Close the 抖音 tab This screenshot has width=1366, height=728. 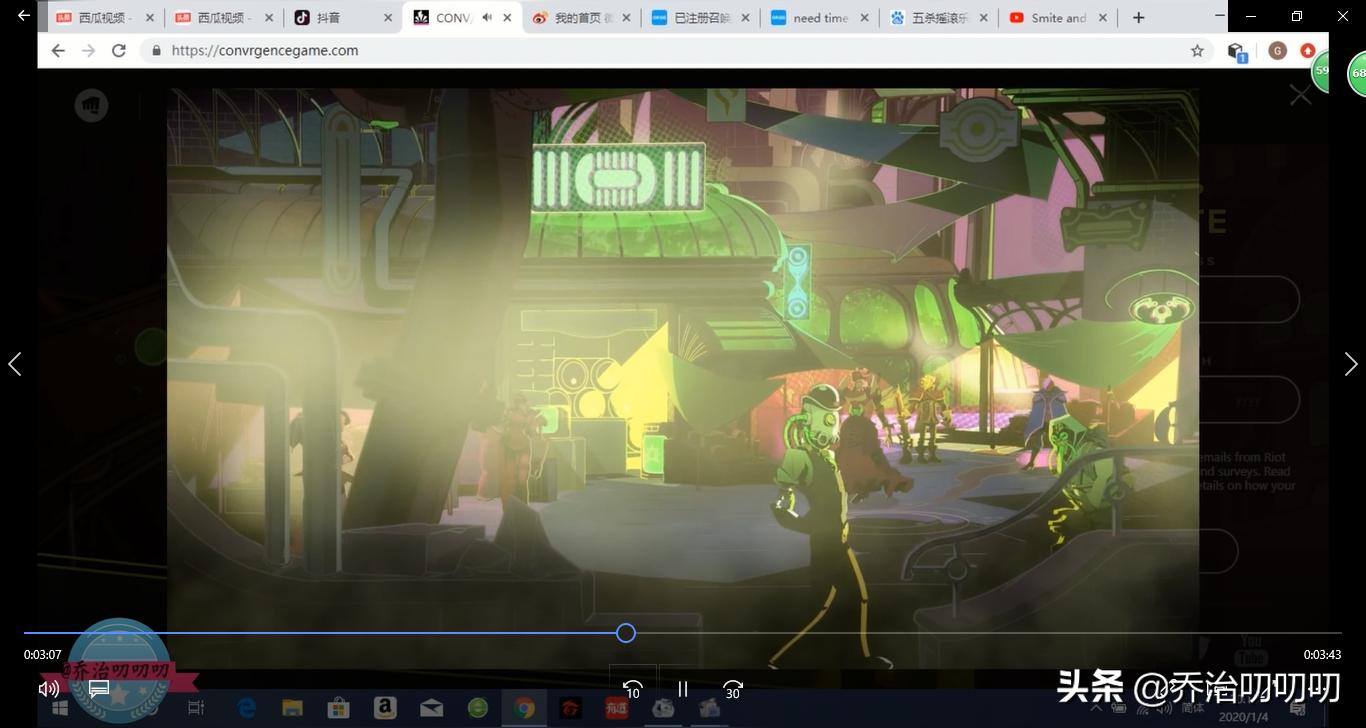tap(388, 18)
